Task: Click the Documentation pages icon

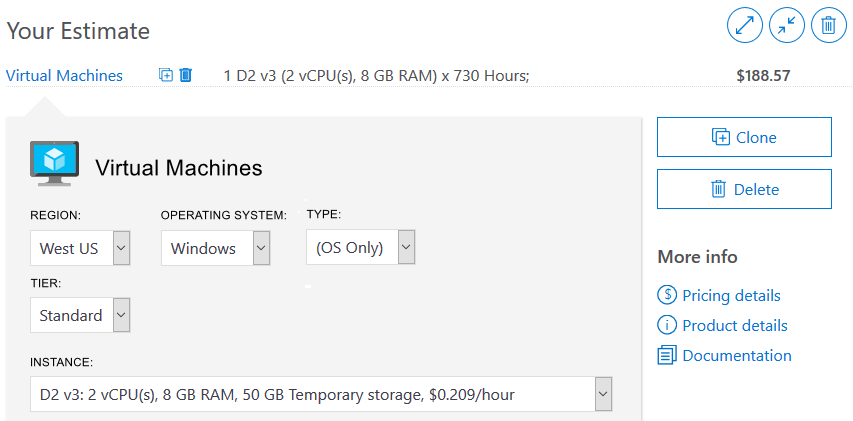Action: [667, 355]
